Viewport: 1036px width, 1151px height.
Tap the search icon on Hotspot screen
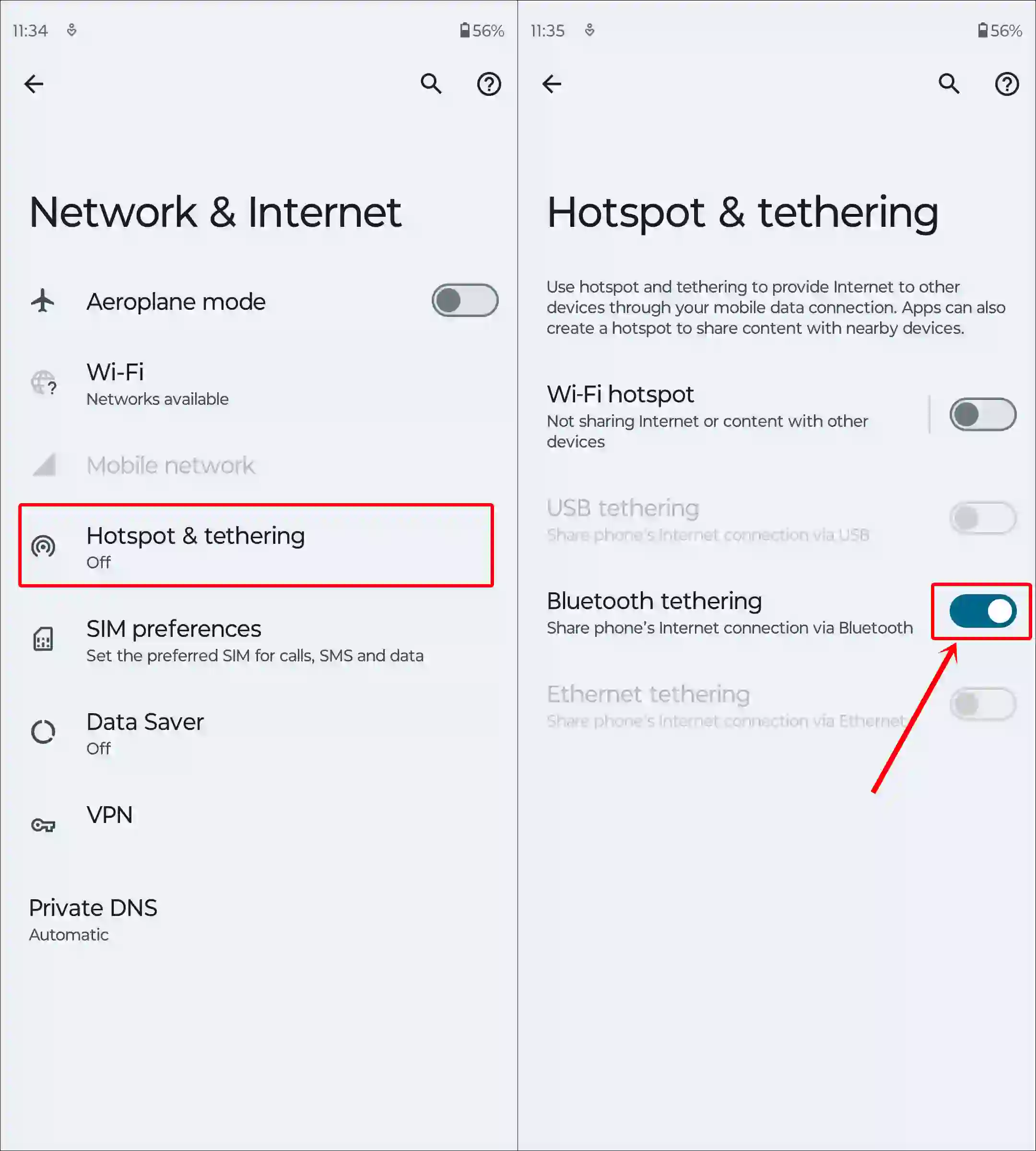pos(949,84)
